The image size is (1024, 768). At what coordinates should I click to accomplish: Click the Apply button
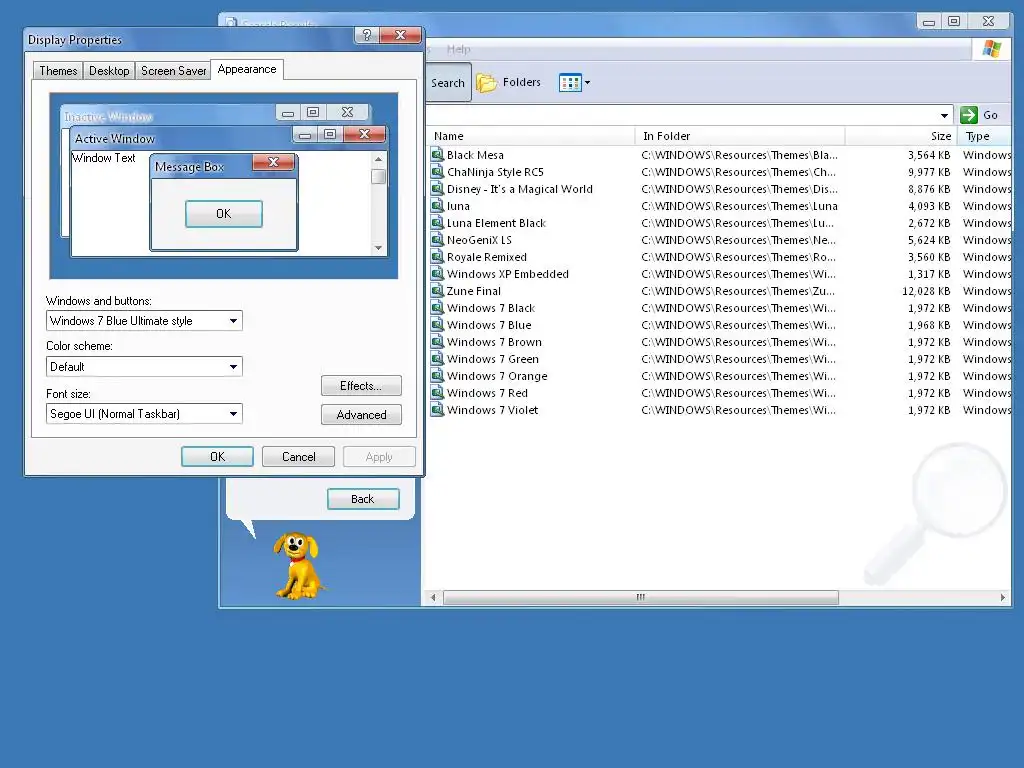379,456
